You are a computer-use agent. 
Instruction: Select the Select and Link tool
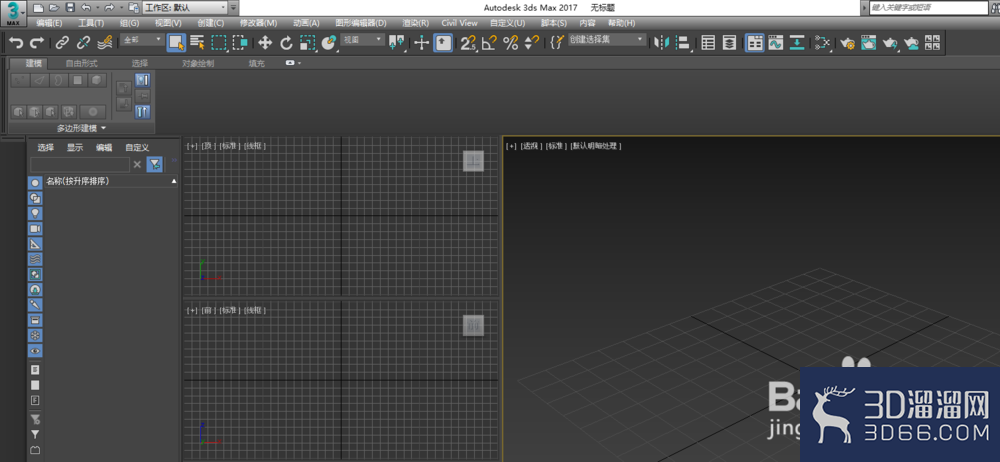62,43
